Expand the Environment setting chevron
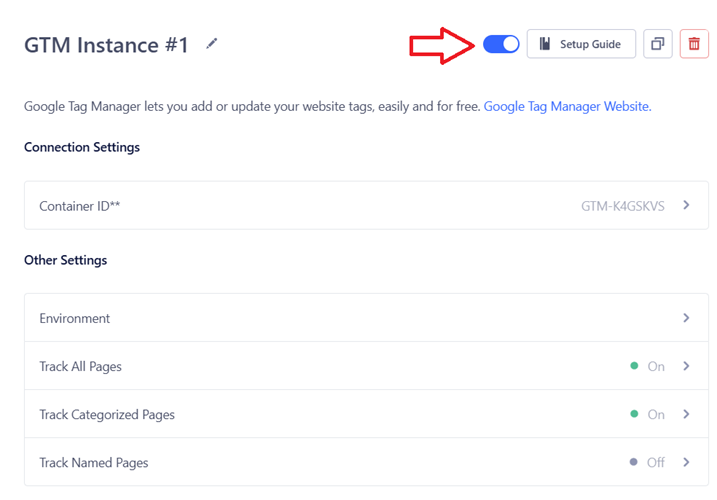 [x=686, y=318]
